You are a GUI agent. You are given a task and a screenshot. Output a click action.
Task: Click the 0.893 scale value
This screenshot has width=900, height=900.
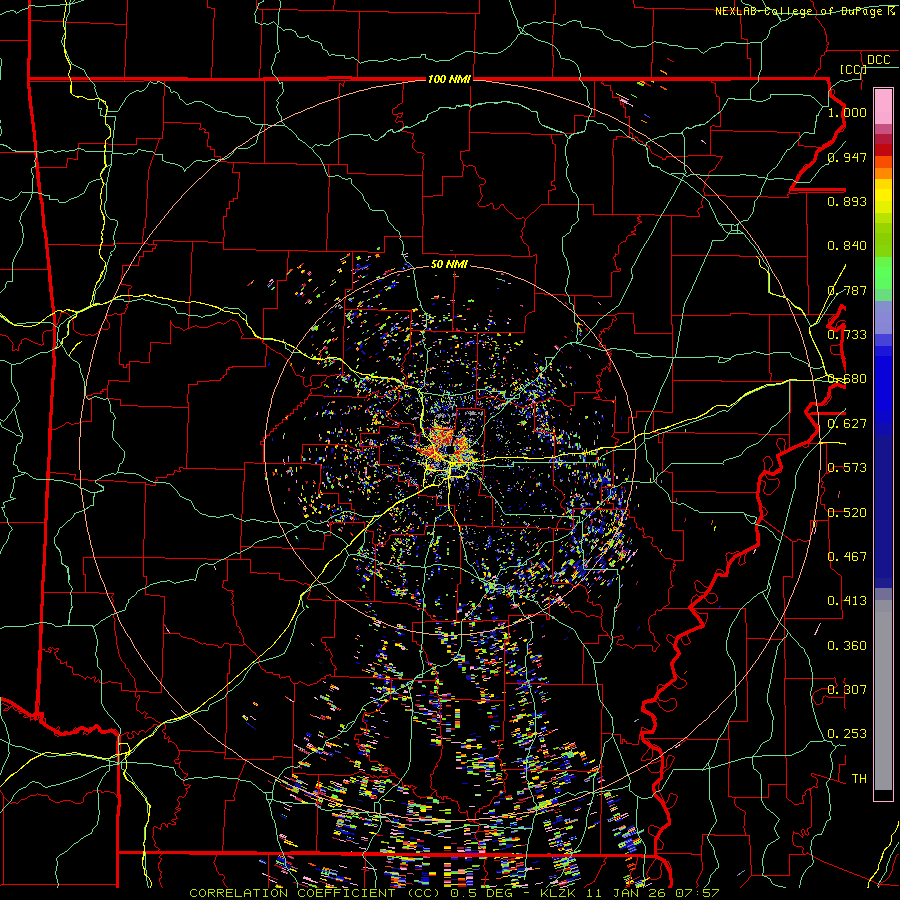[847, 201]
